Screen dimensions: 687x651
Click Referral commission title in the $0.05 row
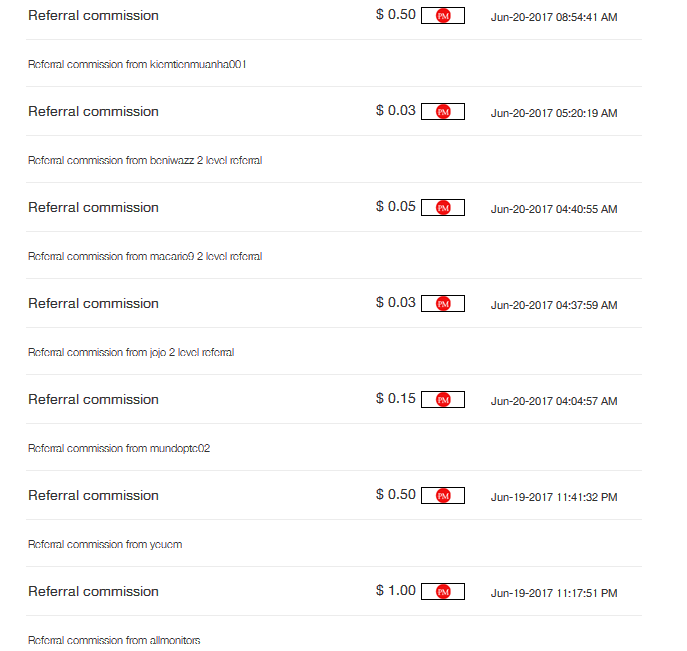pos(93,208)
